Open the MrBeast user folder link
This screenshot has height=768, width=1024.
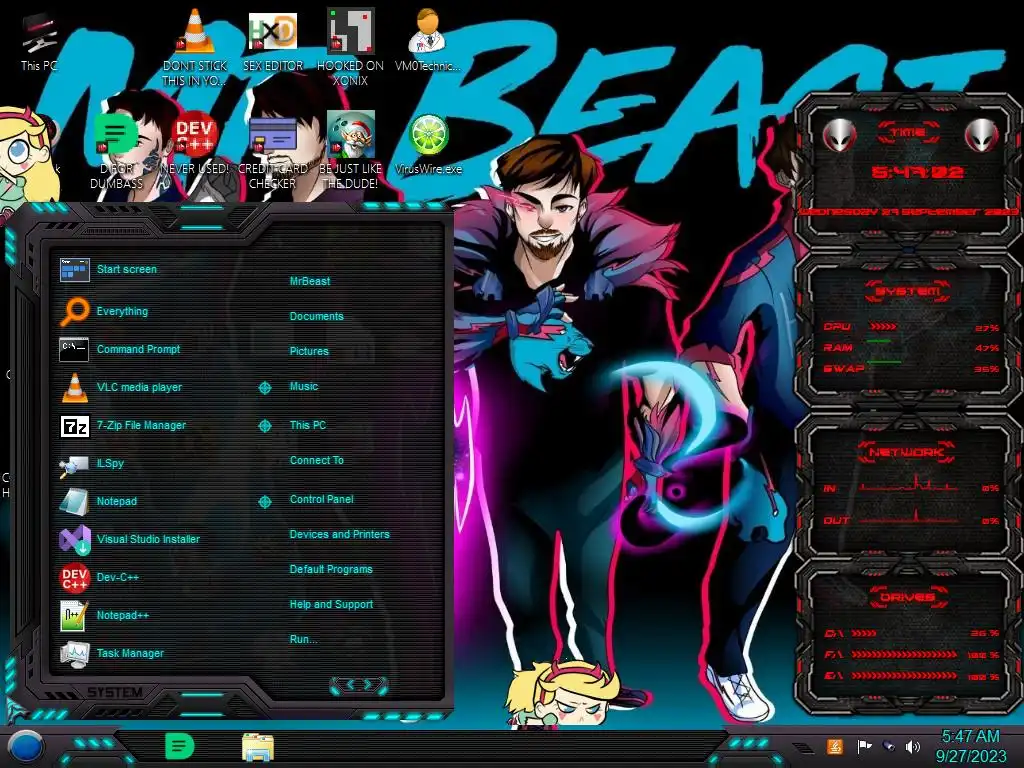(x=310, y=281)
